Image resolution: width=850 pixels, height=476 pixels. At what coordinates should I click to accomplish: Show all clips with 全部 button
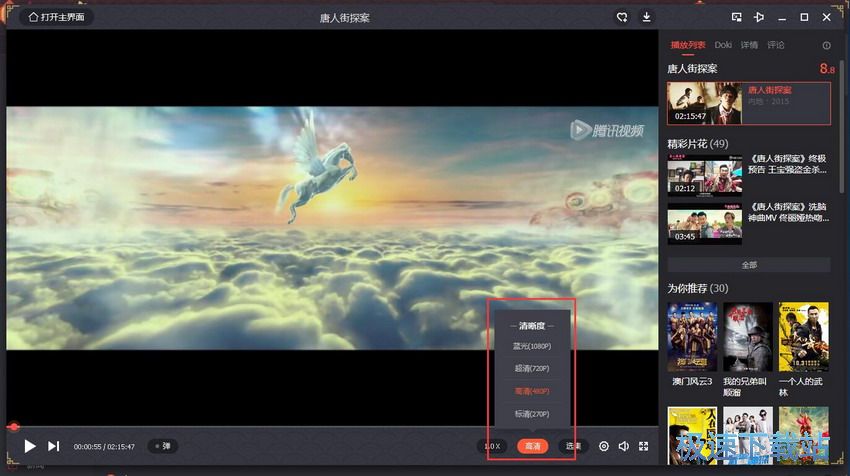click(x=749, y=265)
